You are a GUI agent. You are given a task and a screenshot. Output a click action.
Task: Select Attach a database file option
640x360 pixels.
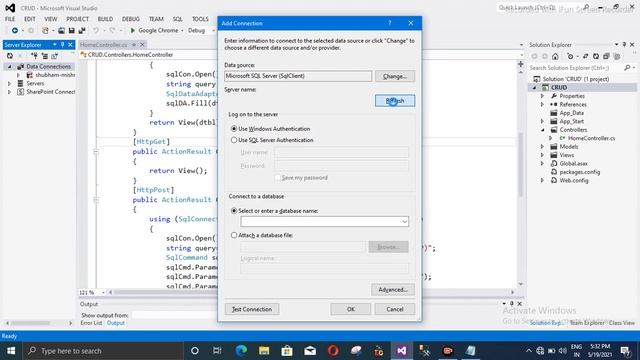tap(234, 235)
